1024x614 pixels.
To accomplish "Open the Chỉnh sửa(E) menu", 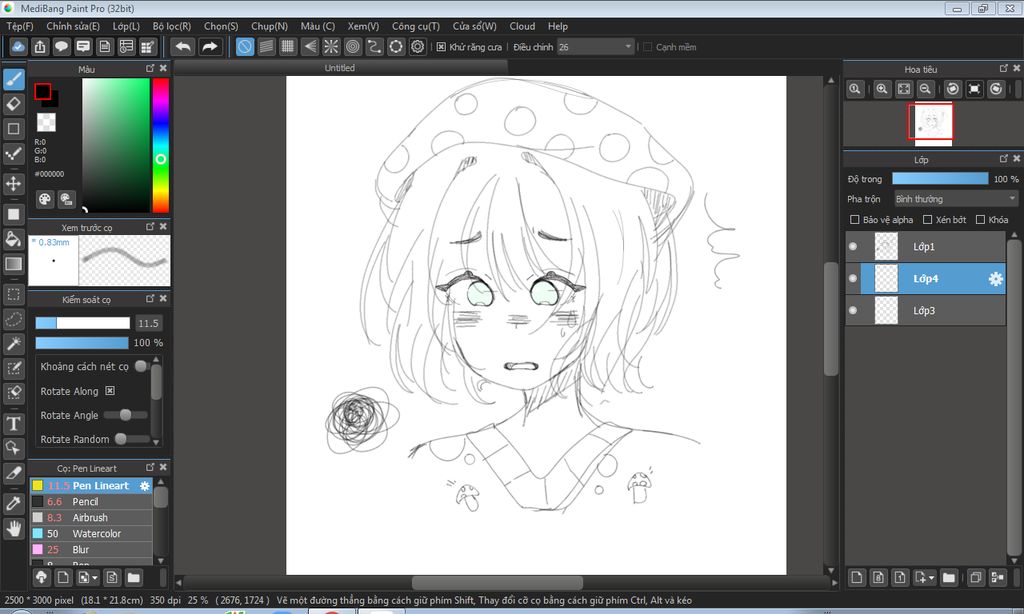I will (x=73, y=26).
